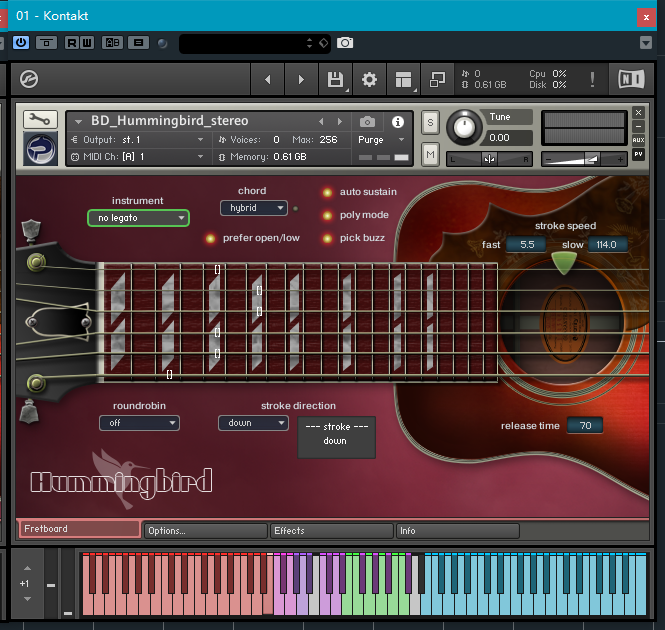665x630 pixels.
Task: Open the MIDI Ch dropdown
Action: pyautogui.click(x=138, y=157)
